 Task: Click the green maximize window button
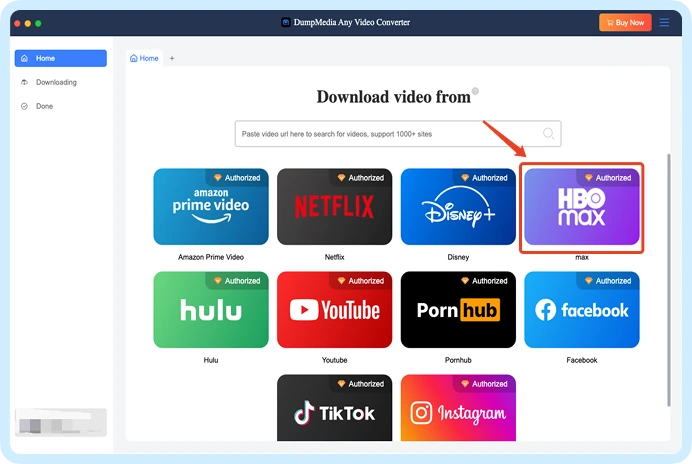[x=38, y=23]
